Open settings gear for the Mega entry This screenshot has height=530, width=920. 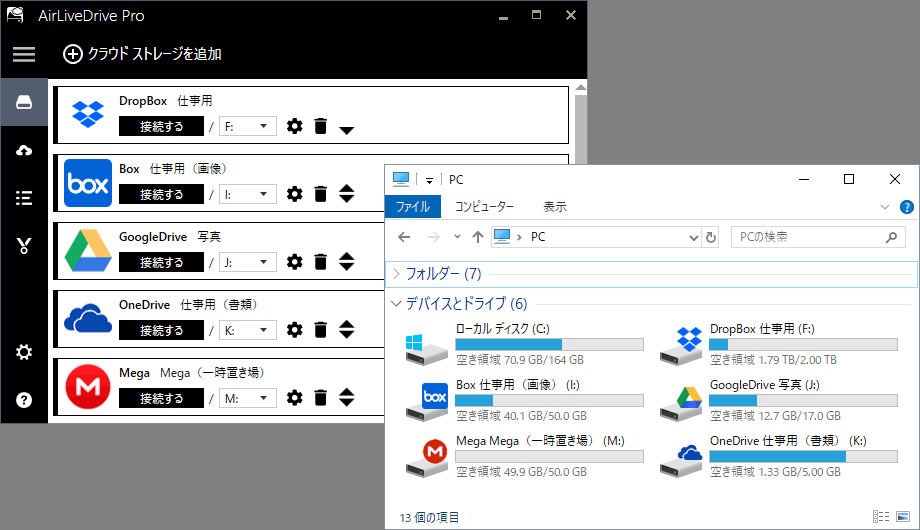point(295,398)
